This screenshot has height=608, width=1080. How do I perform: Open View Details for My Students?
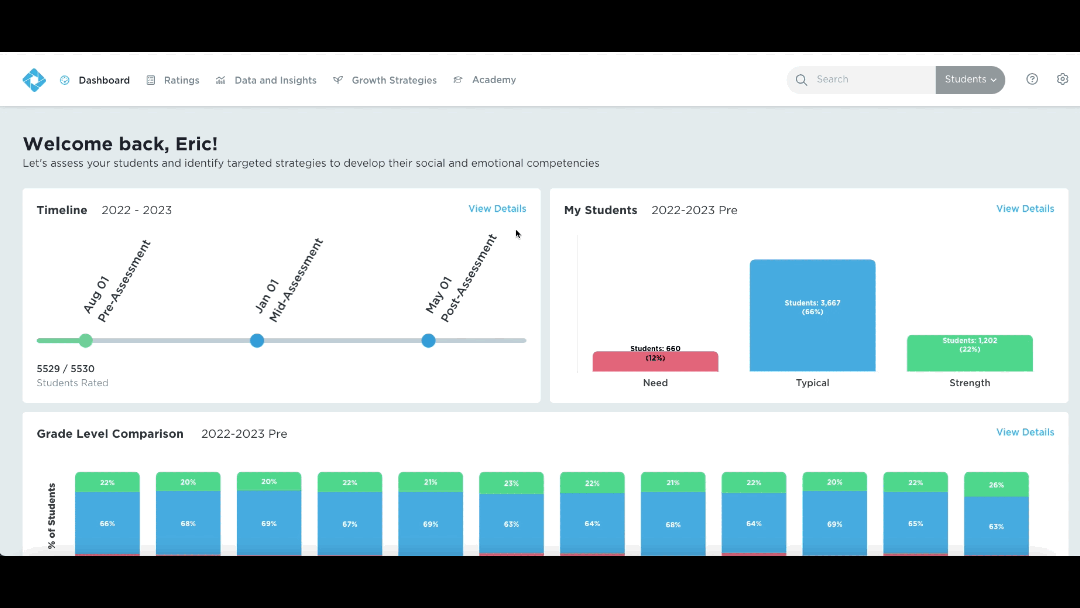click(1025, 209)
